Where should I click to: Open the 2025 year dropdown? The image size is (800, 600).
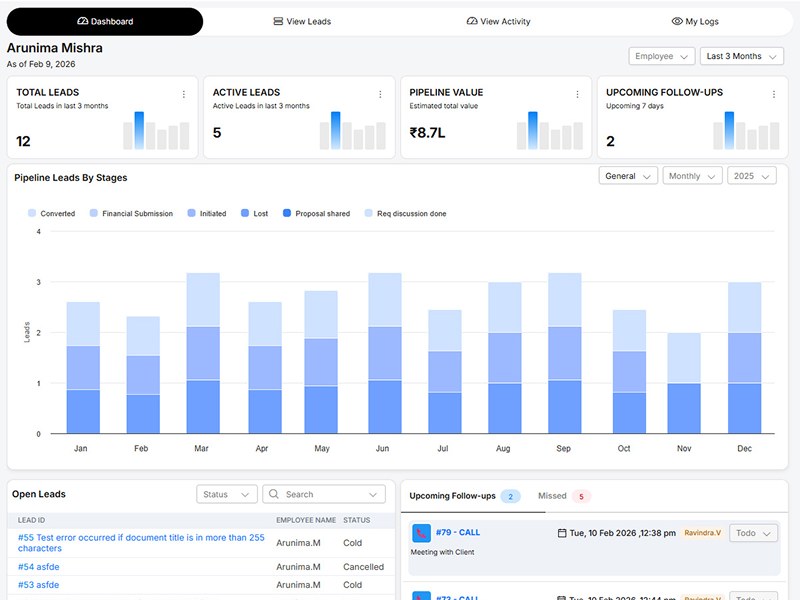pos(752,176)
